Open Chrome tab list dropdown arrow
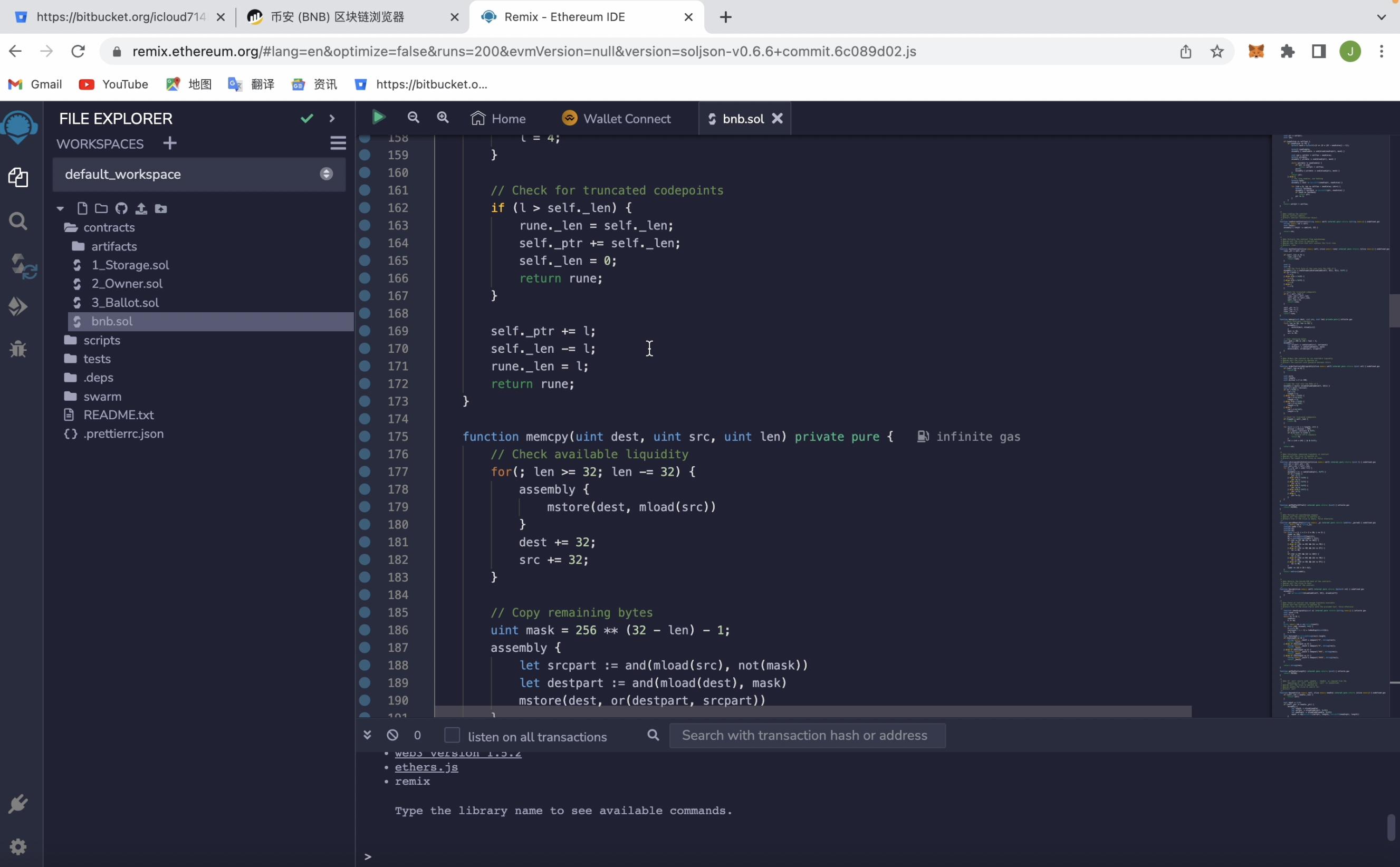This screenshot has height=867, width=1400. [x=1381, y=17]
